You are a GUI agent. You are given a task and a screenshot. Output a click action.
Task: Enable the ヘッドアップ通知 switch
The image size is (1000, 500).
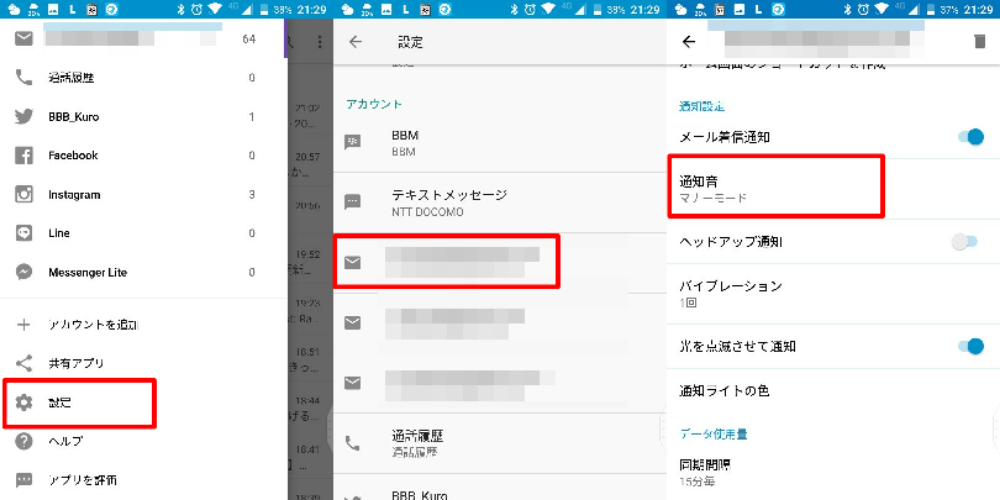tap(963, 242)
